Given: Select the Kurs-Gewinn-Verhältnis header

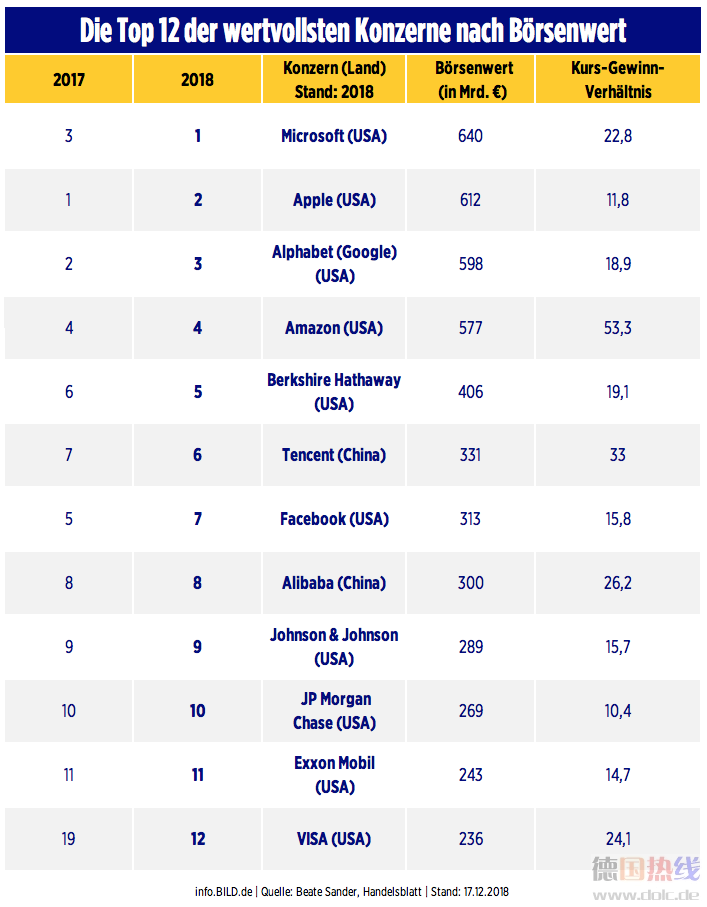Looking at the screenshot, I should 618,79.
